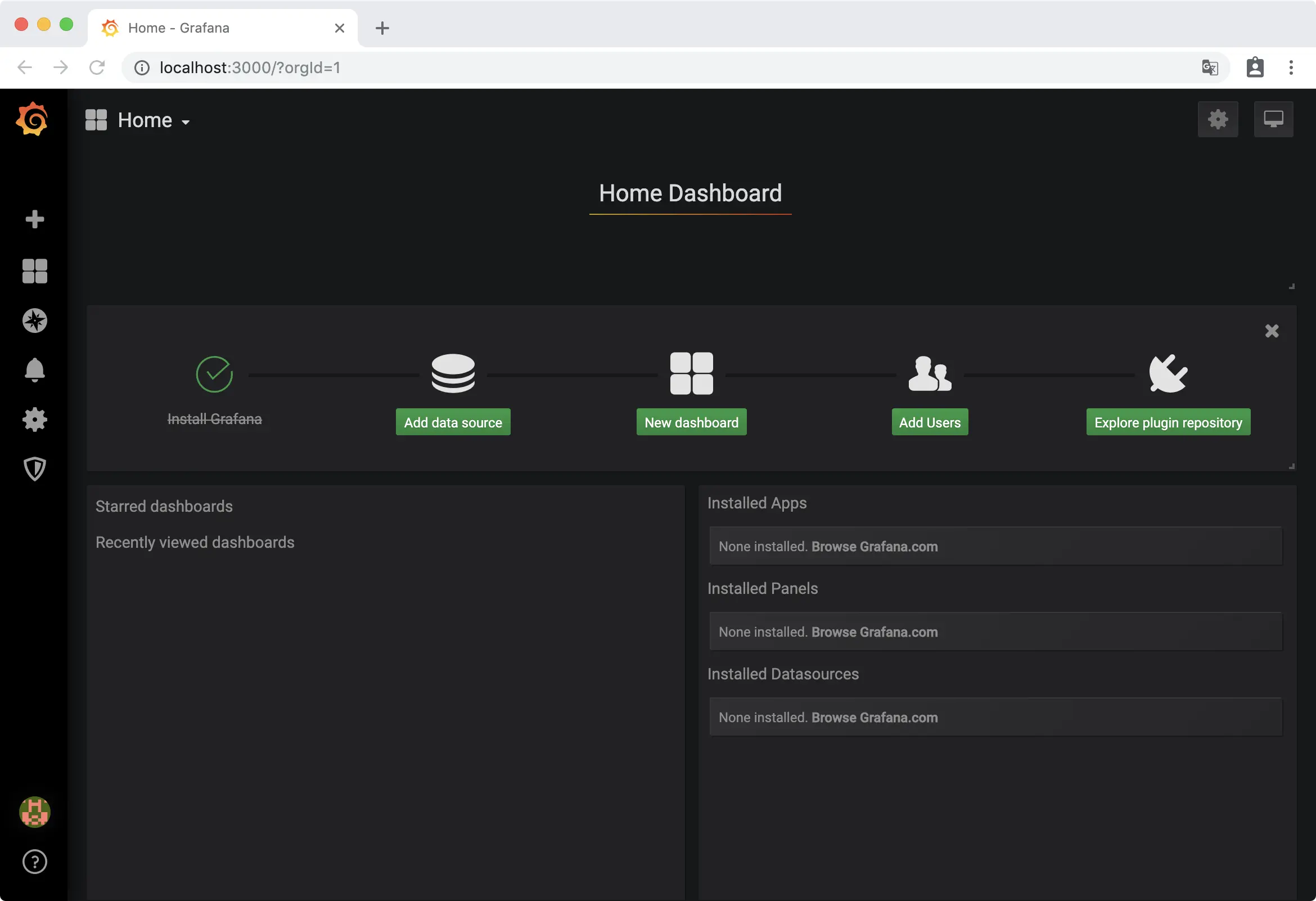Click the Installed Apps heading
Viewport: 1316px width, 901px height.
(x=756, y=503)
